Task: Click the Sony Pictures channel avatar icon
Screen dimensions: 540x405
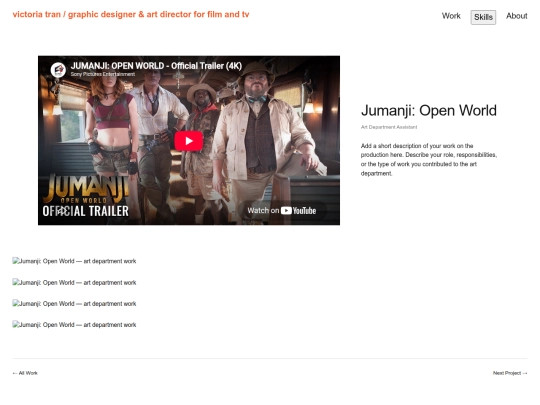Action: pos(58,70)
